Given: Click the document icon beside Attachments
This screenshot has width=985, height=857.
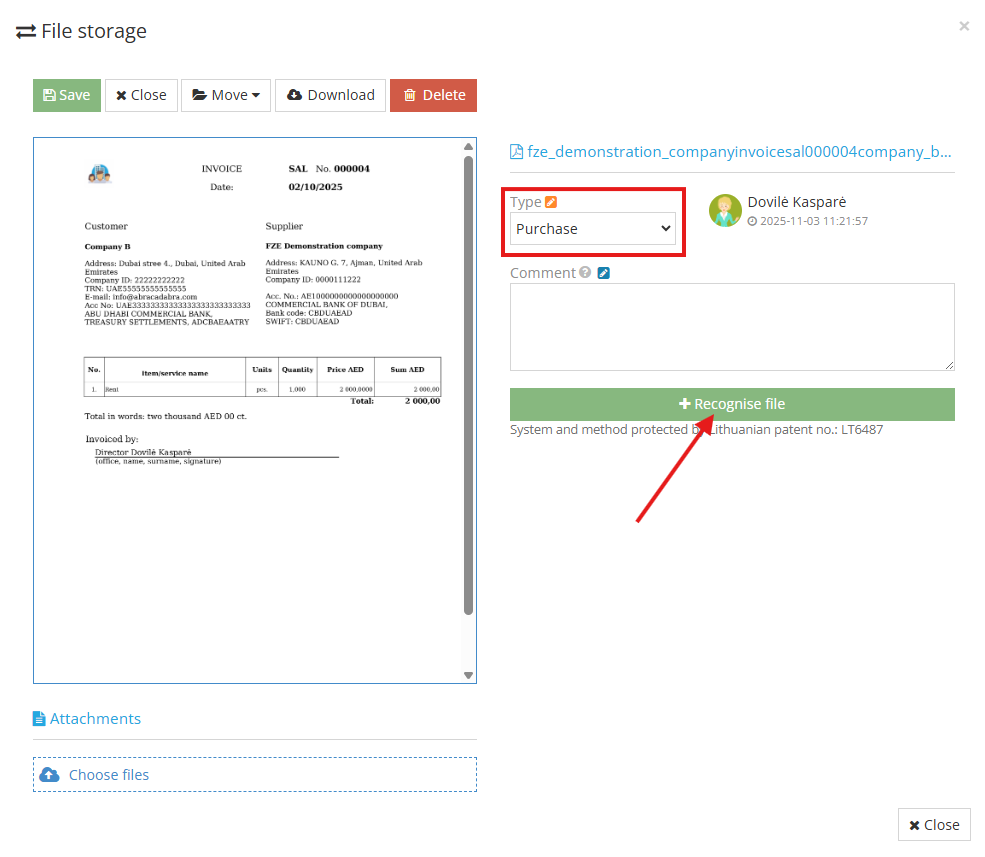Looking at the screenshot, I should (x=40, y=718).
